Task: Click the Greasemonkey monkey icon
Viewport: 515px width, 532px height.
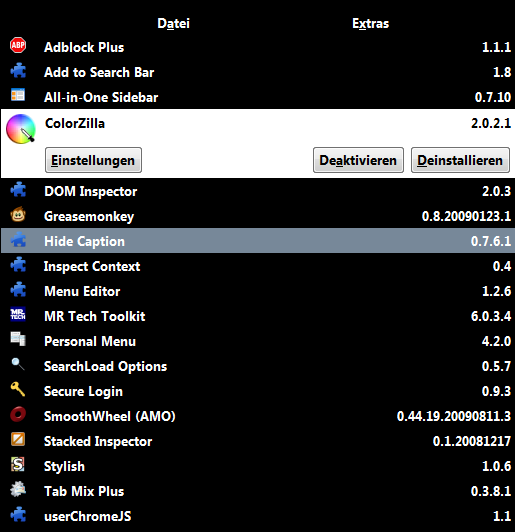Action: [18, 214]
